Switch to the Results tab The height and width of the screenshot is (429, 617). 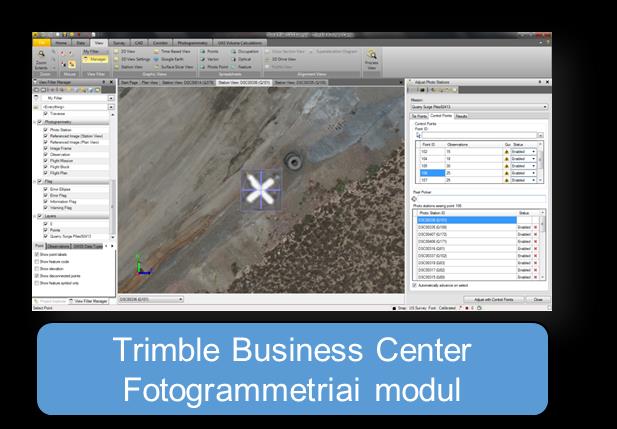click(461, 116)
